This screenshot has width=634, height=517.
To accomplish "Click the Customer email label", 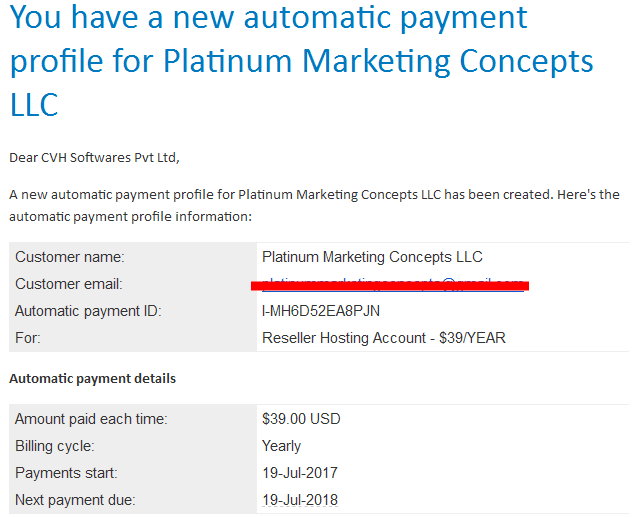I will point(69,284).
